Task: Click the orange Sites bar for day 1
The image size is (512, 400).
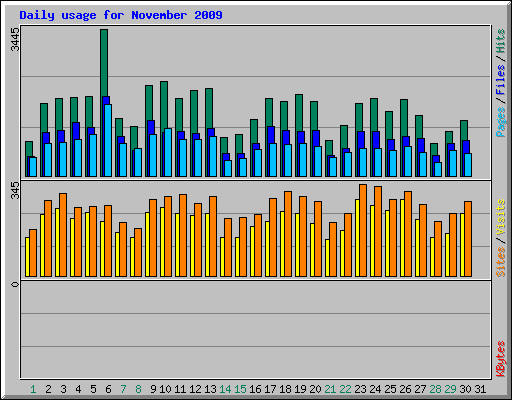Action: (x=33, y=253)
